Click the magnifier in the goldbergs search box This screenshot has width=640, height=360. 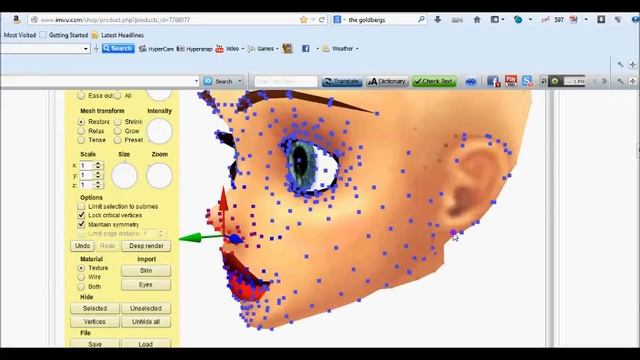pos(421,19)
